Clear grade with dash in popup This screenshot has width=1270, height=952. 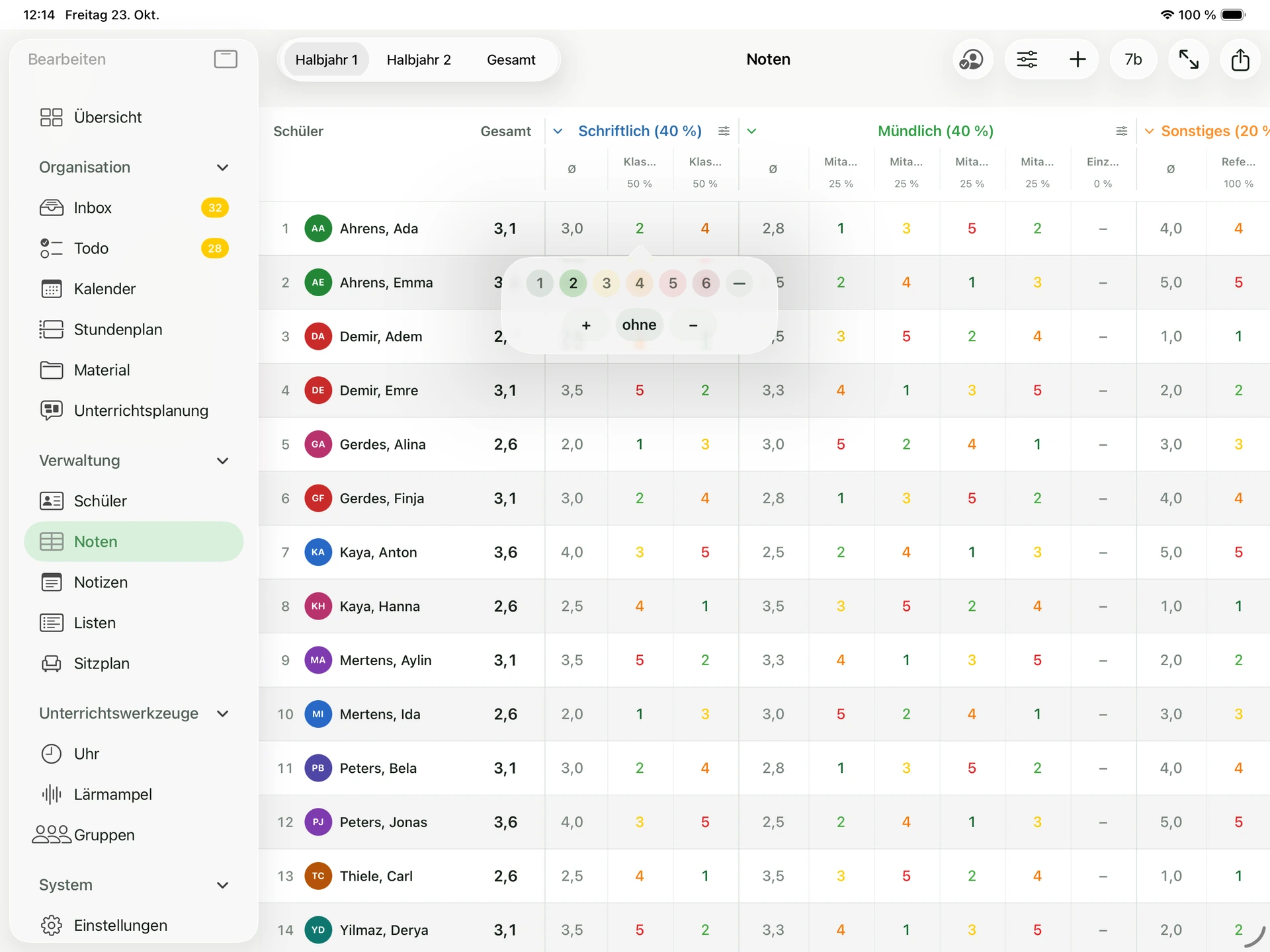(740, 284)
